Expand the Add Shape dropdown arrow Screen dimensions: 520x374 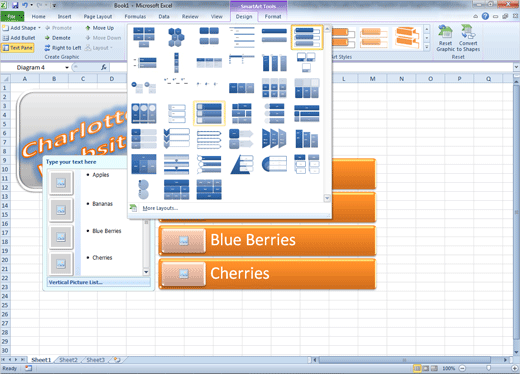click(x=39, y=28)
